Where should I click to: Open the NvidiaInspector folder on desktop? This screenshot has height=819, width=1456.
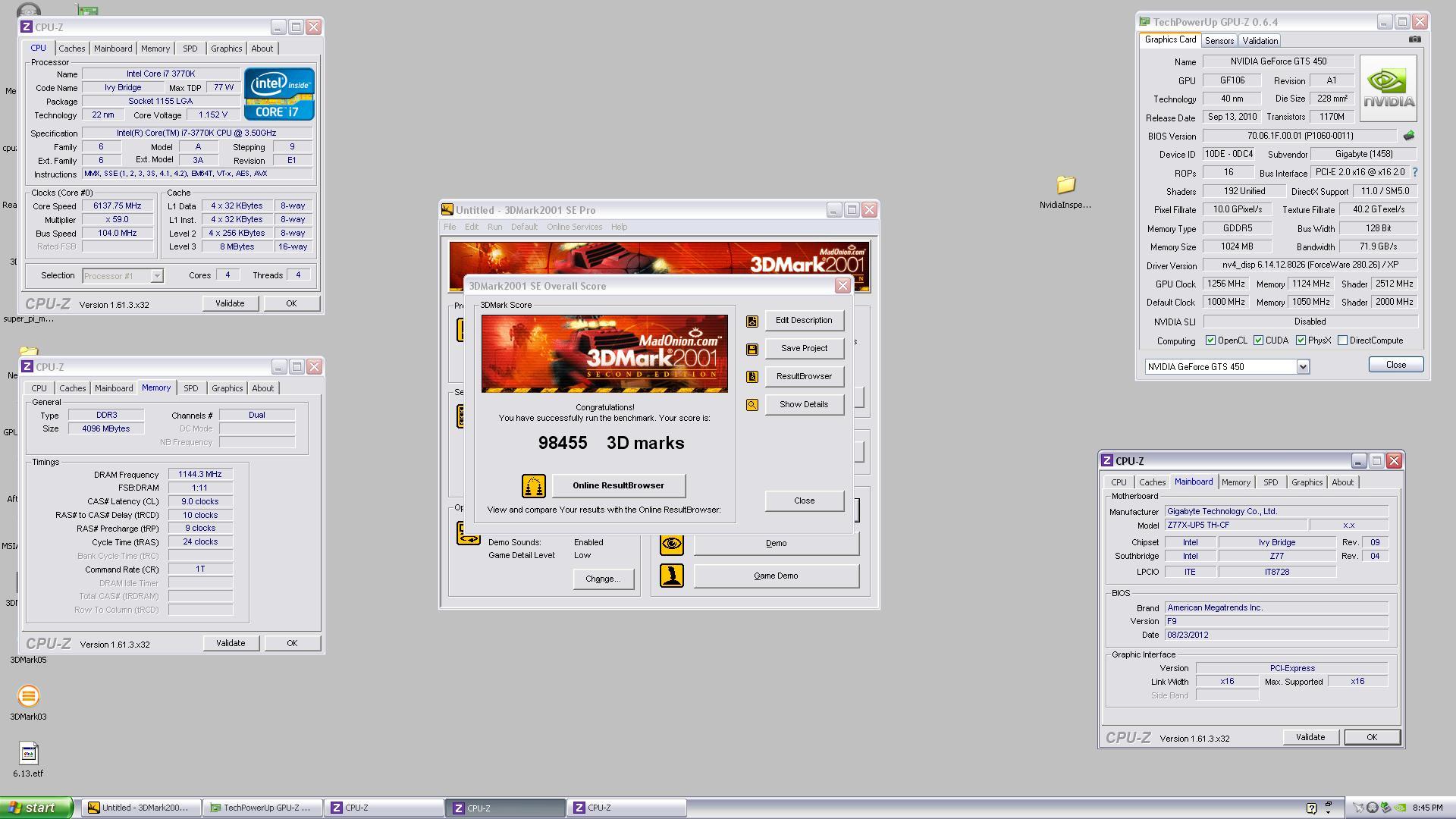click(1065, 192)
